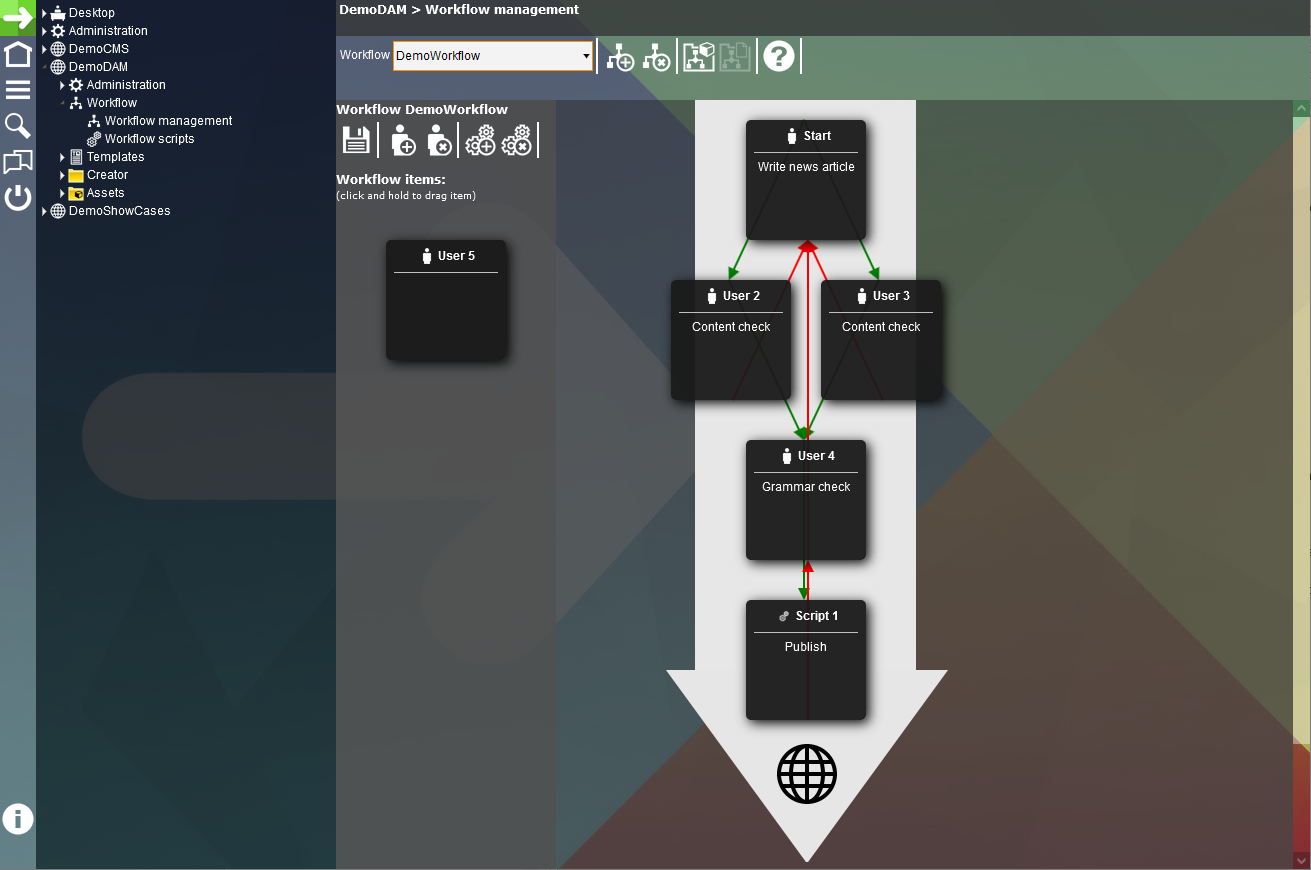
Task: Click the Add workflow icon in the toolbar
Action: (x=620, y=57)
